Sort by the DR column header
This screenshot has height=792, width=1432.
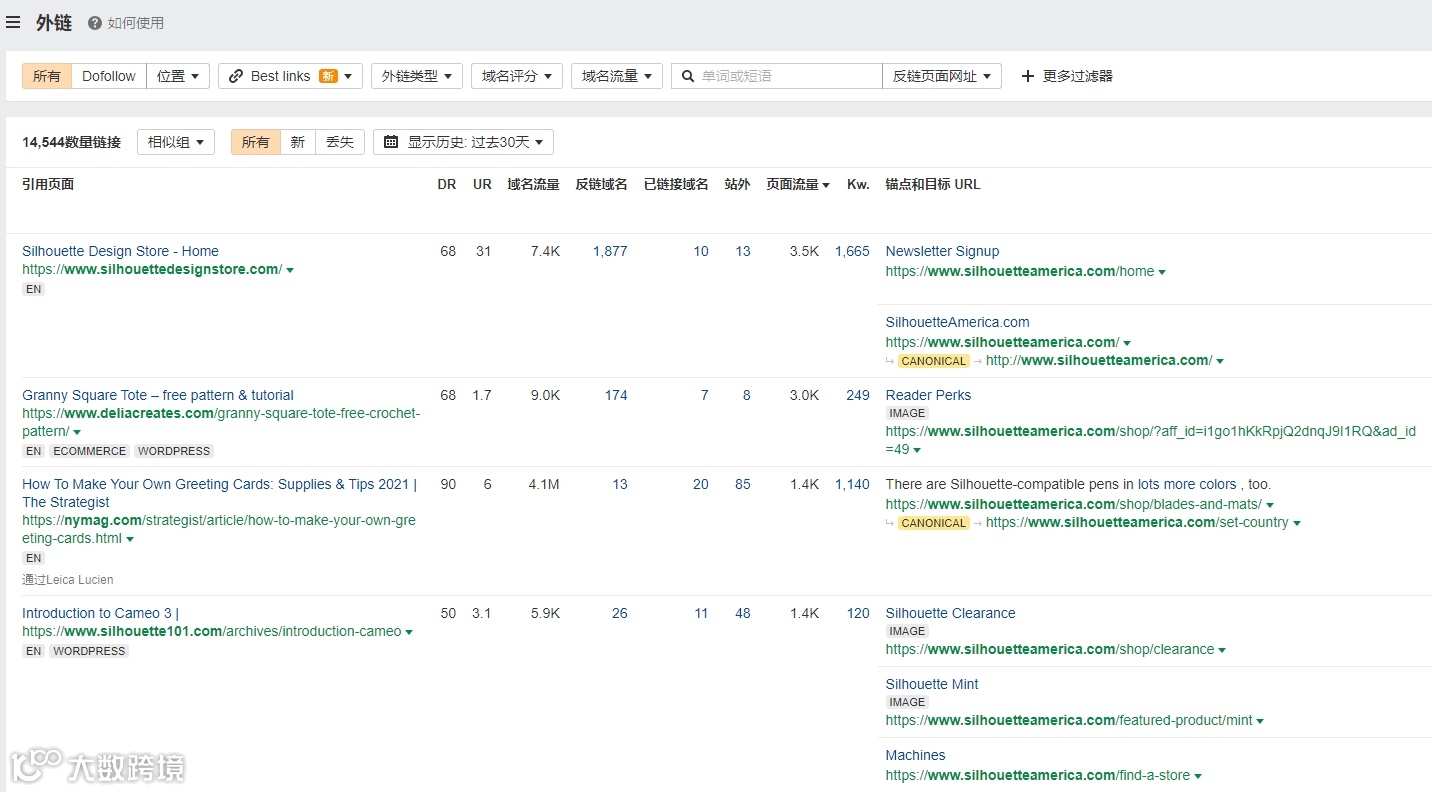point(446,184)
